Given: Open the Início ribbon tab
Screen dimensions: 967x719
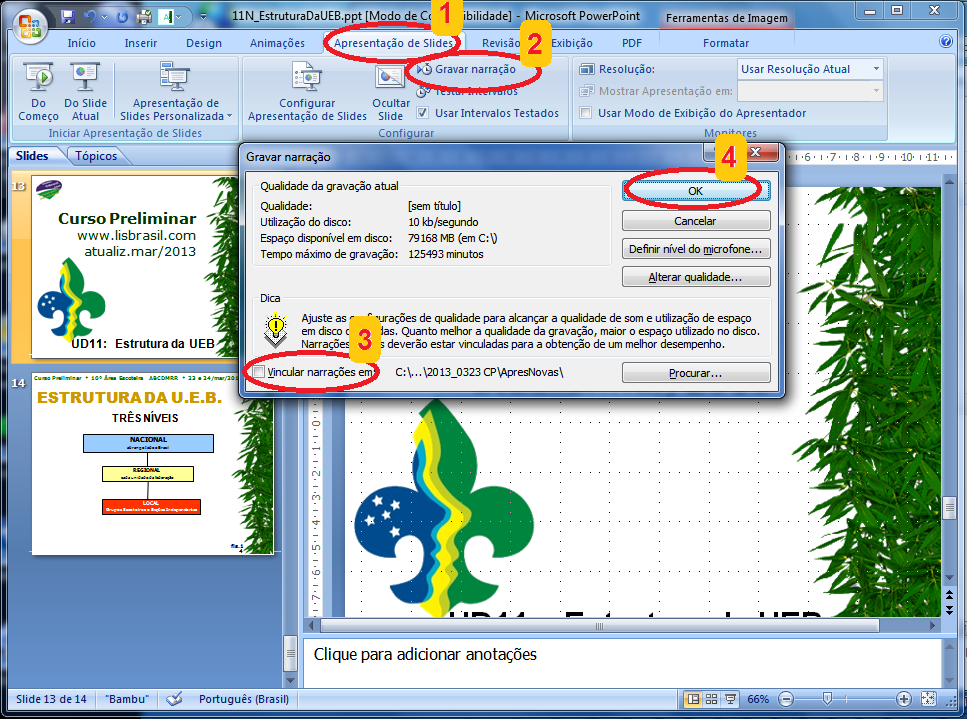Looking at the screenshot, I should pyautogui.click(x=81, y=43).
